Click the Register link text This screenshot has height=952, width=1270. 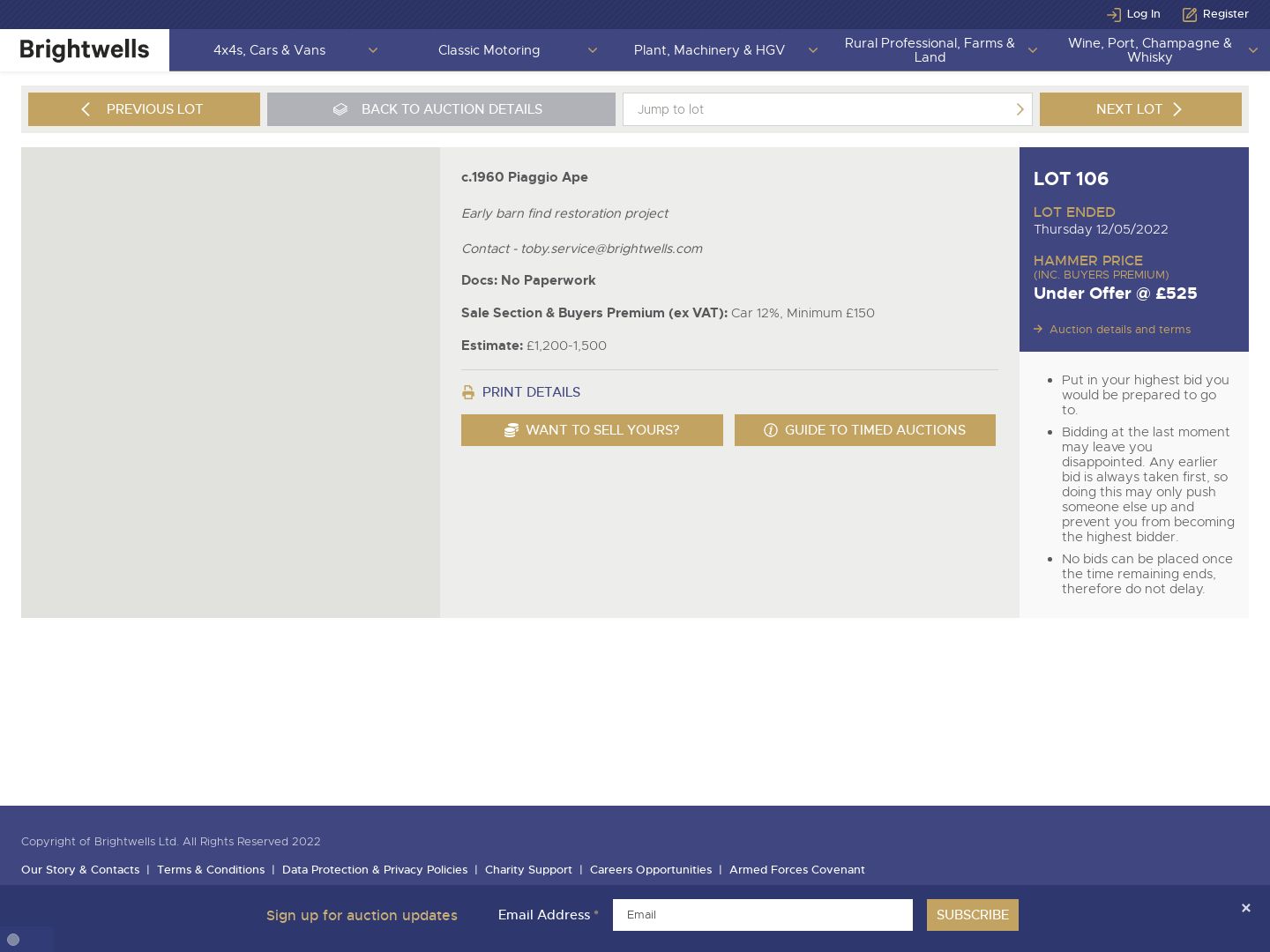1225,14
